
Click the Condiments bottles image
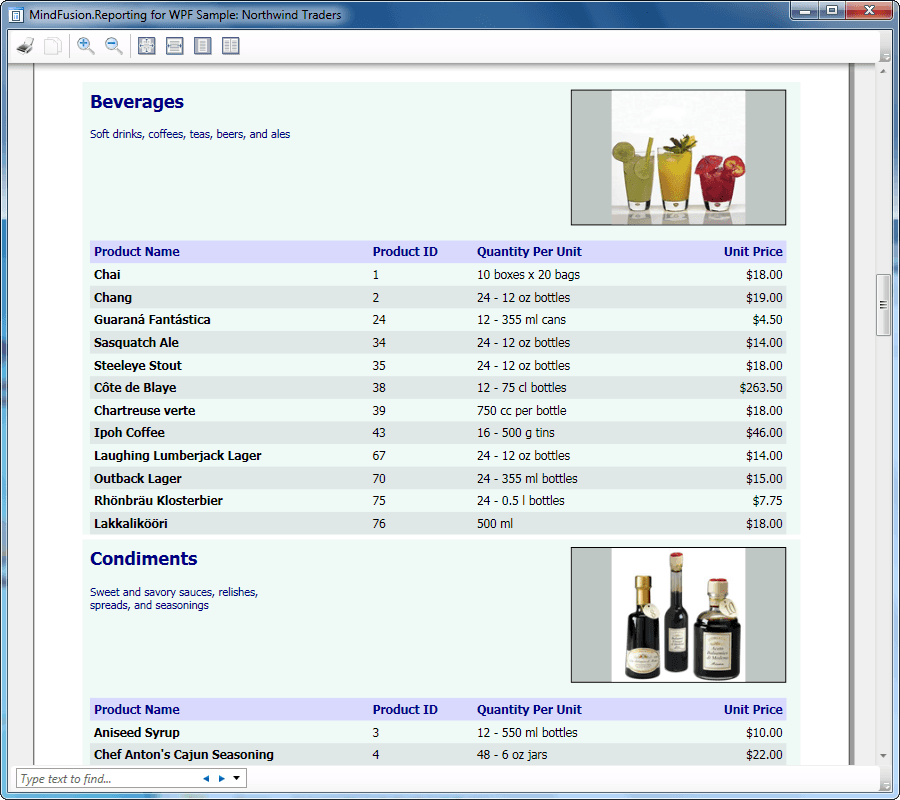coord(678,615)
